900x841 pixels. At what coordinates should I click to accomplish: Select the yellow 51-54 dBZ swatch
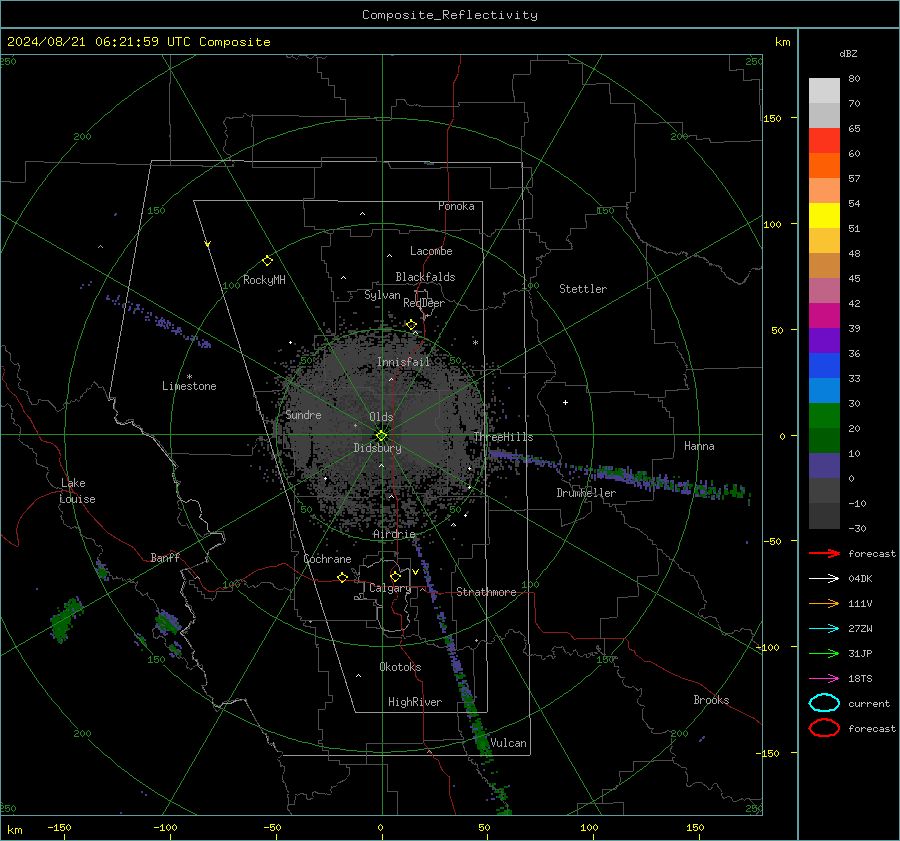824,215
